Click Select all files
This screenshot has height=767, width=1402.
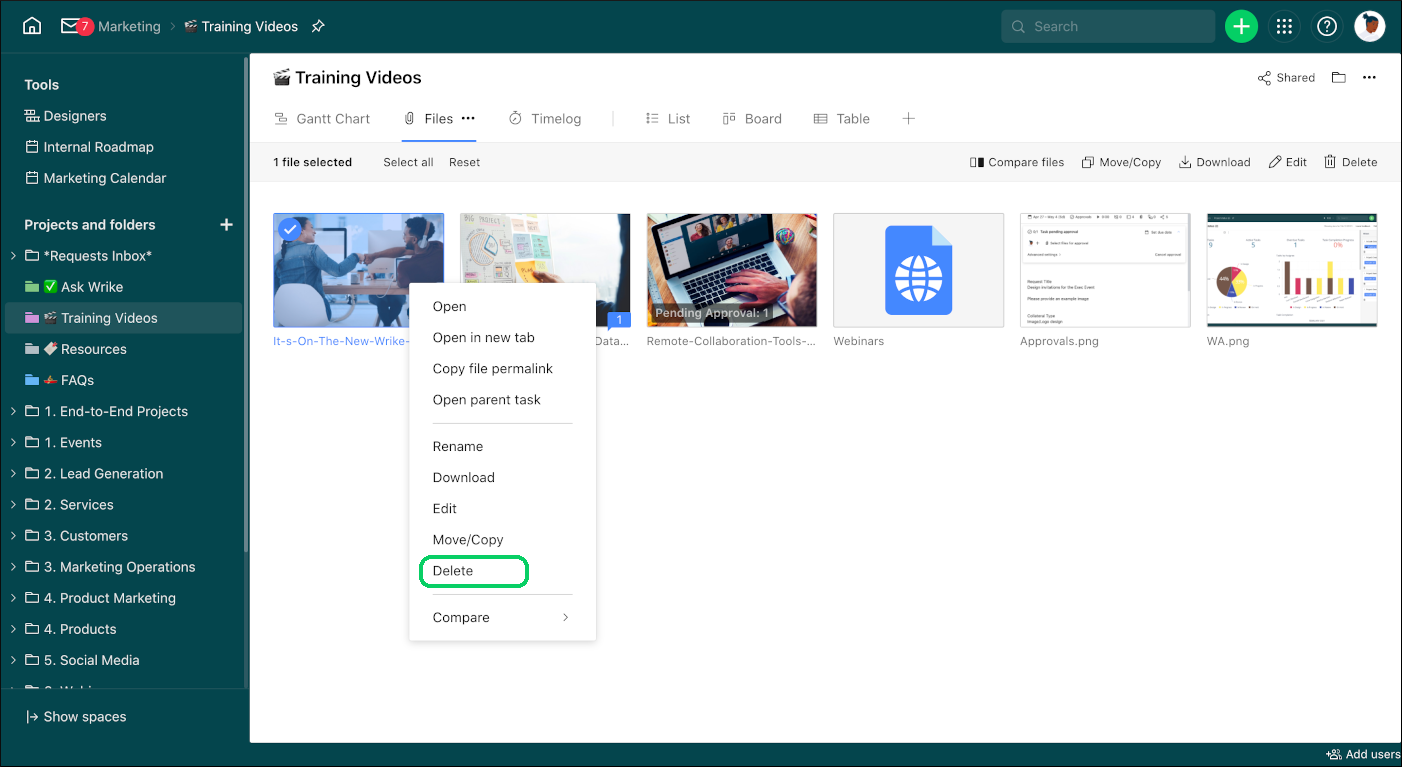pyautogui.click(x=408, y=162)
